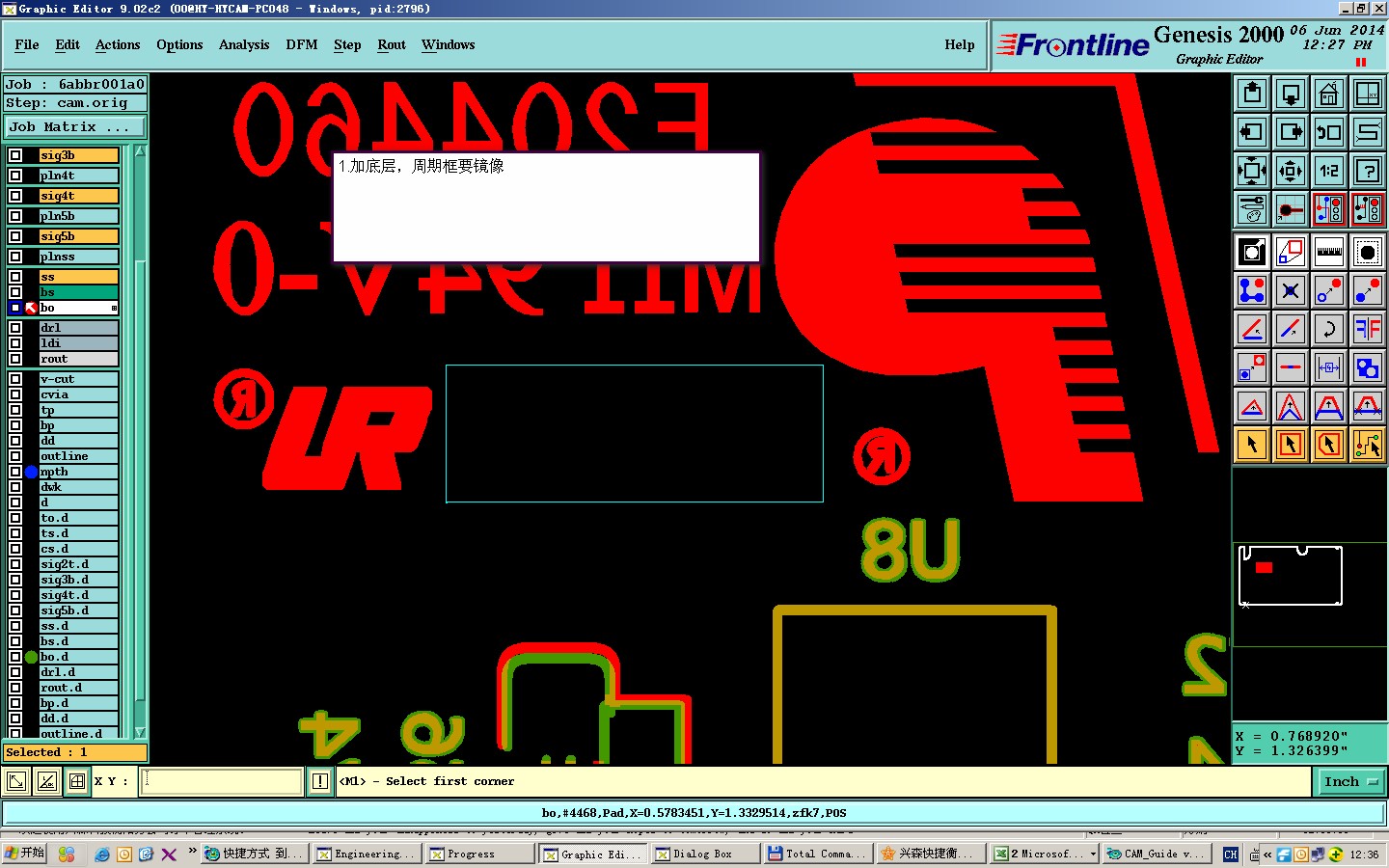The width and height of the screenshot is (1389, 868).
Task: Click the absolute coordinate mode icon
Action: [15, 782]
